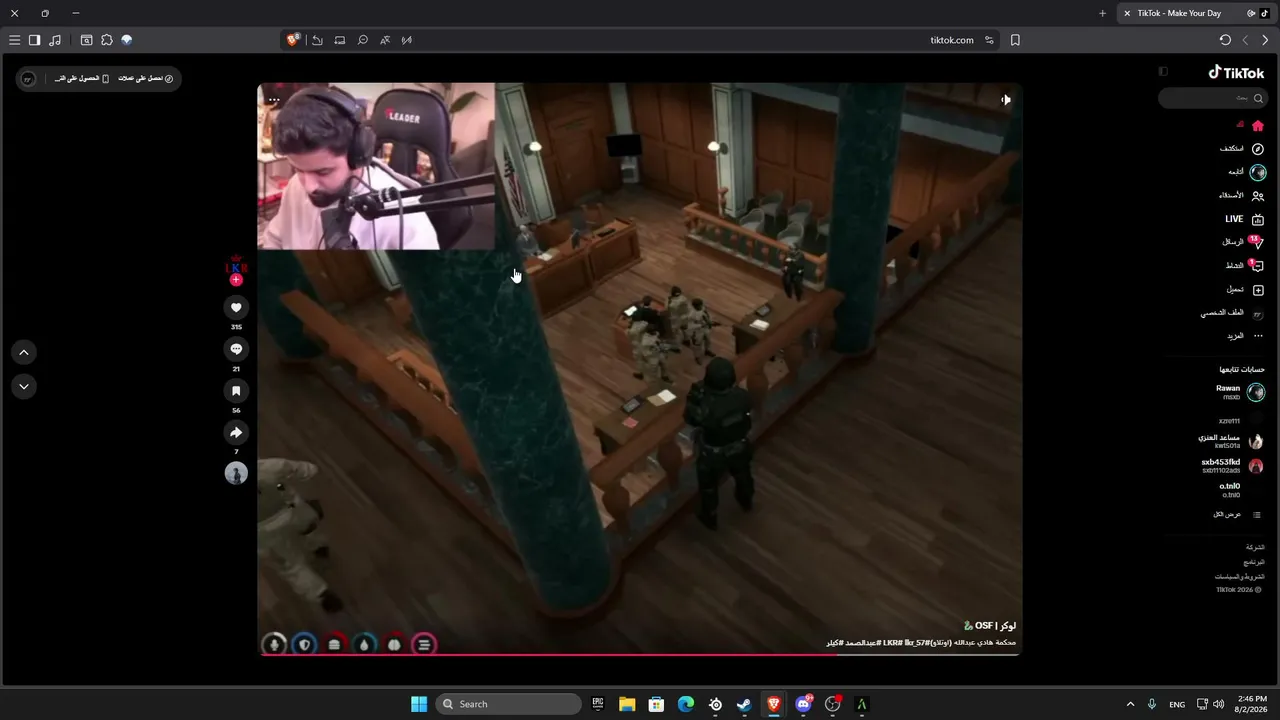Screen dimensions: 1280x720
Task: Open the video's three-dot options menu
Action: coord(273,100)
